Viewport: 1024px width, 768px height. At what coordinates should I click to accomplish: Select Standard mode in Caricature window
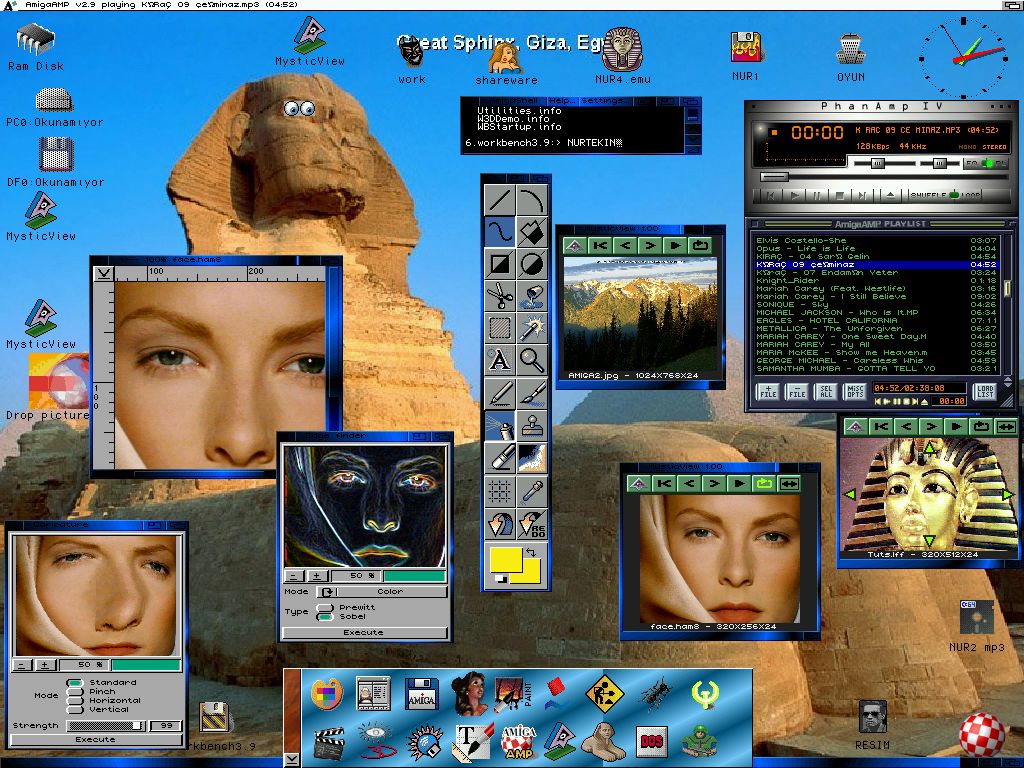pos(76,682)
